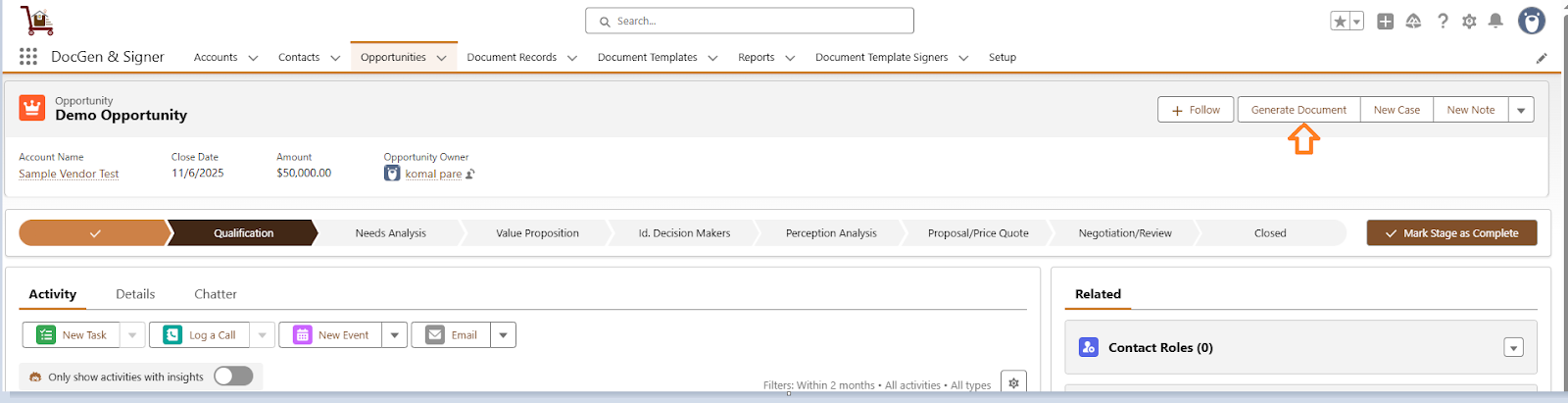The height and width of the screenshot is (403, 1568).
Task: Open Global Actions plus icon
Action: (x=1385, y=22)
